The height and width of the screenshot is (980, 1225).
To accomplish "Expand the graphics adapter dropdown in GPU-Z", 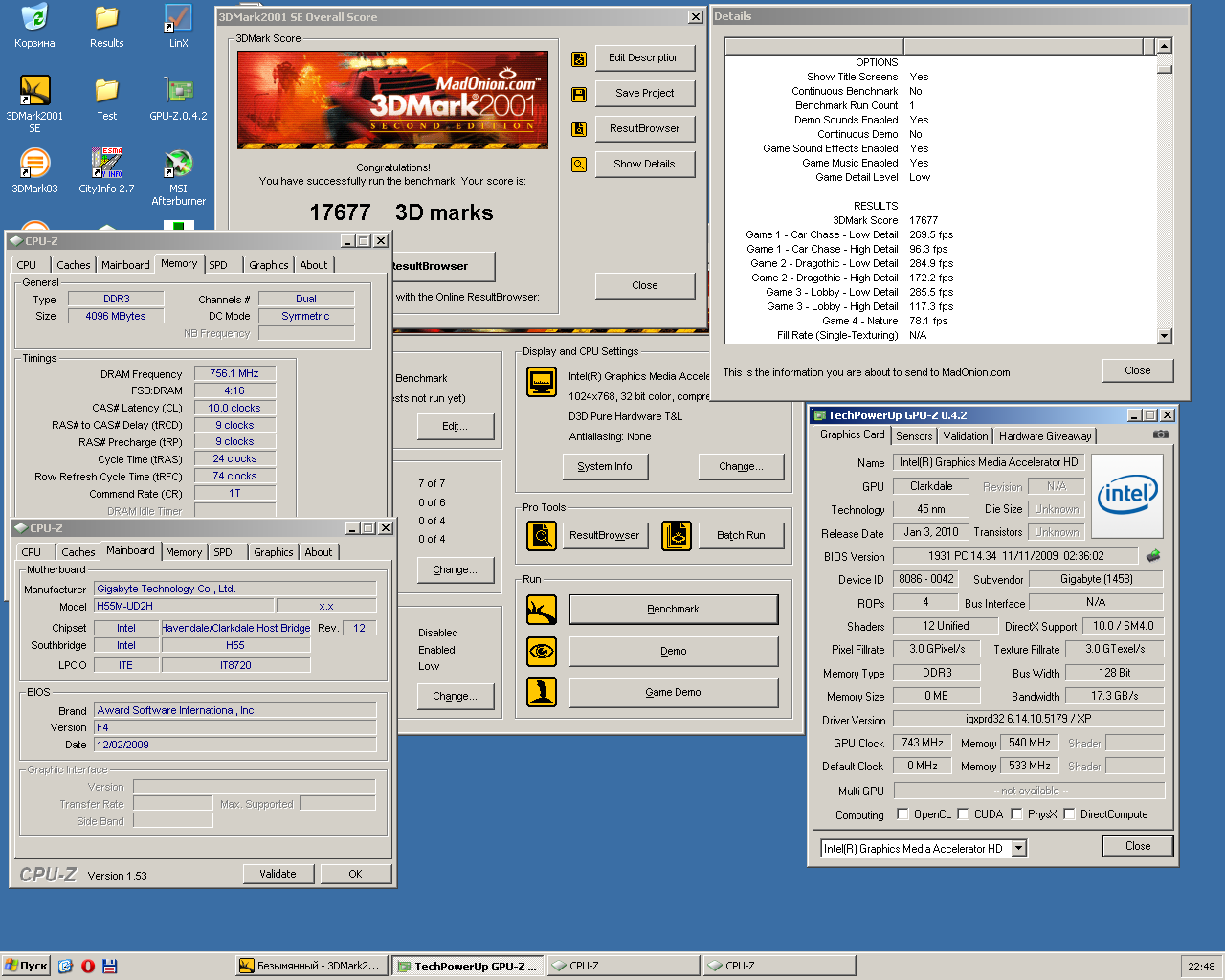I will [1019, 848].
